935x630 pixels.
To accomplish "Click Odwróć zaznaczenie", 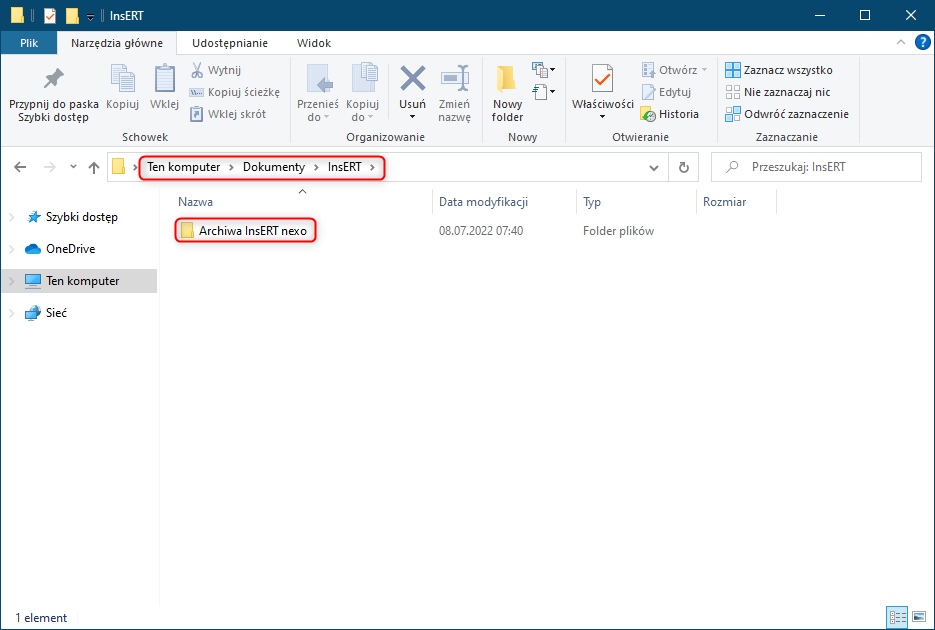I will [x=787, y=114].
